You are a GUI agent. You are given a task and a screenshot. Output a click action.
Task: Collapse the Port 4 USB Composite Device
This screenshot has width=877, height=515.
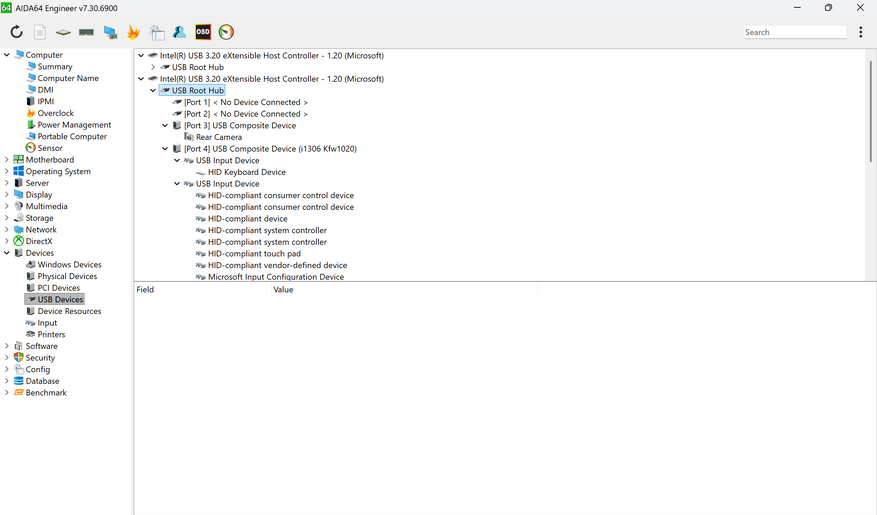click(165, 149)
